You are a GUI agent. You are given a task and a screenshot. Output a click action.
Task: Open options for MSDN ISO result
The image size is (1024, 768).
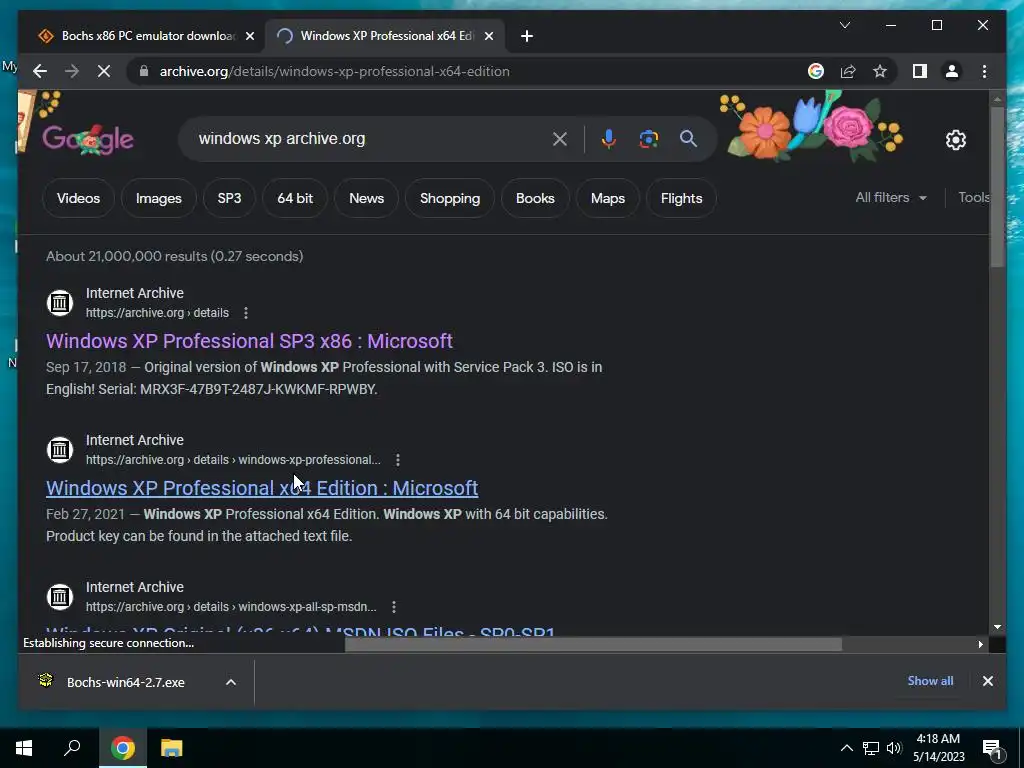click(x=394, y=607)
